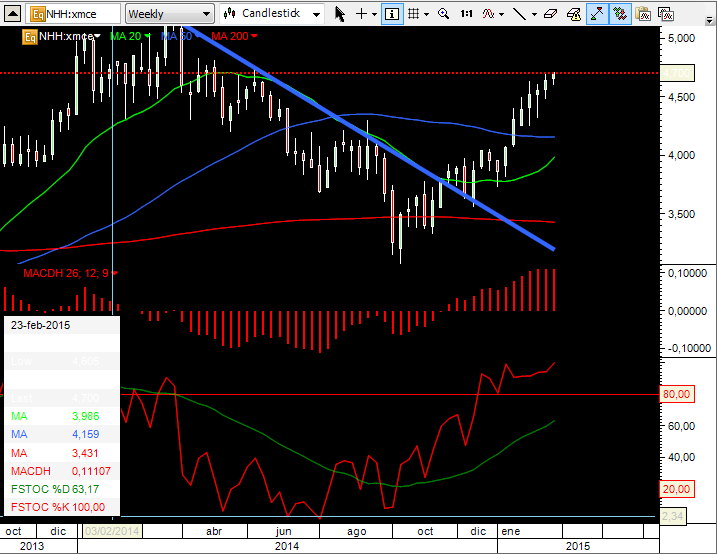The height and width of the screenshot is (554, 717).
Task: Click the paste chart icon
Action: (665, 14)
